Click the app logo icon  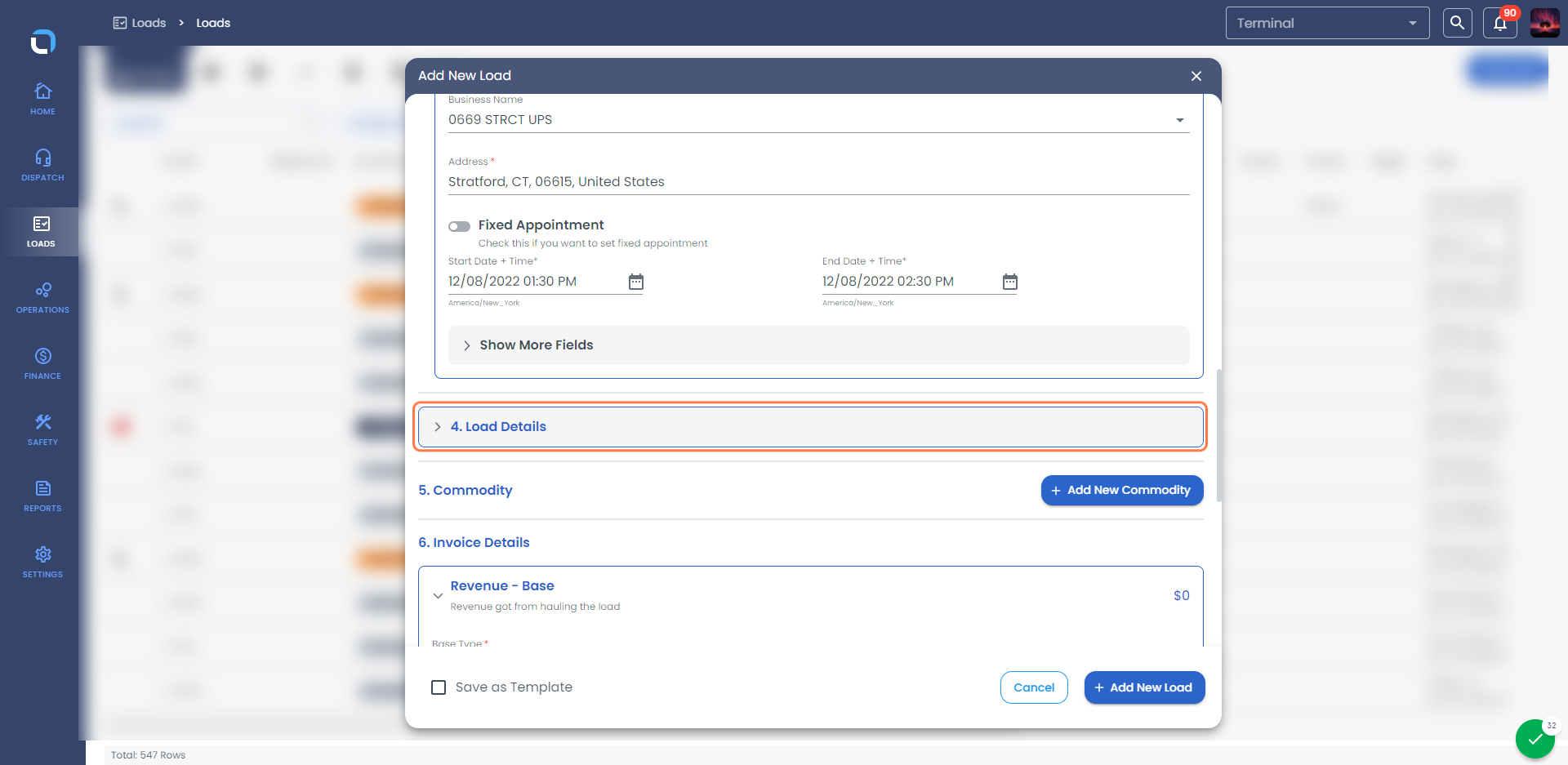(42, 41)
